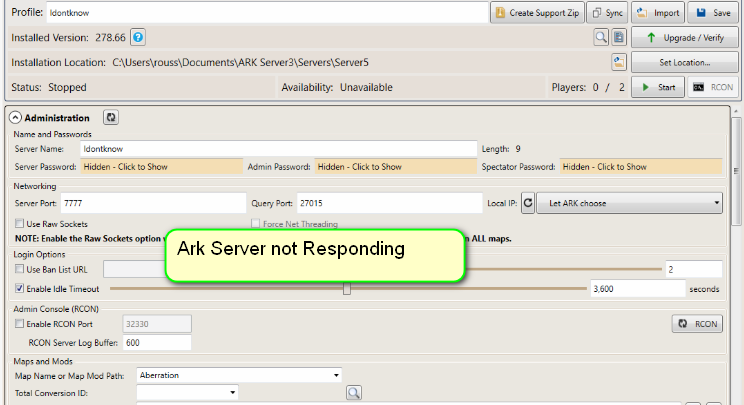Open RCON from the status bar row

tap(713, 87)
